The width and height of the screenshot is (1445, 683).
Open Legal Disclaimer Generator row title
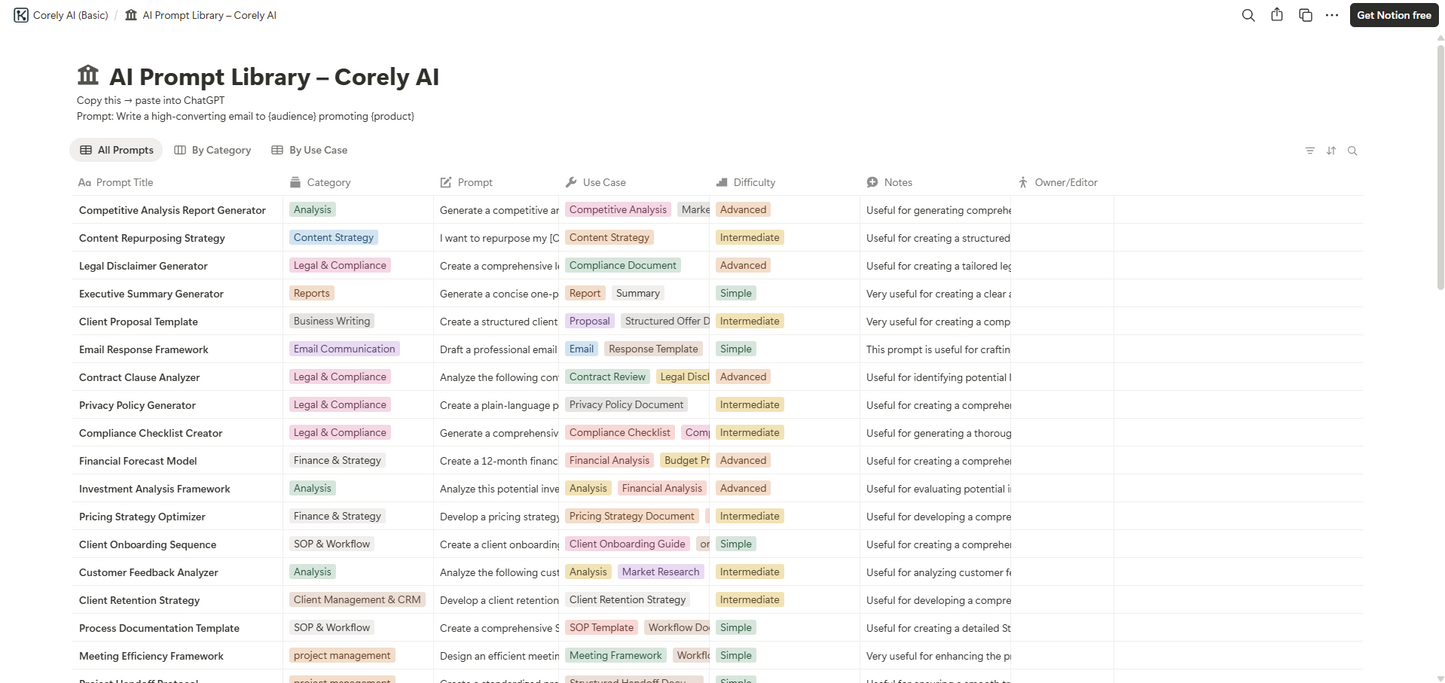coord(143,266)
